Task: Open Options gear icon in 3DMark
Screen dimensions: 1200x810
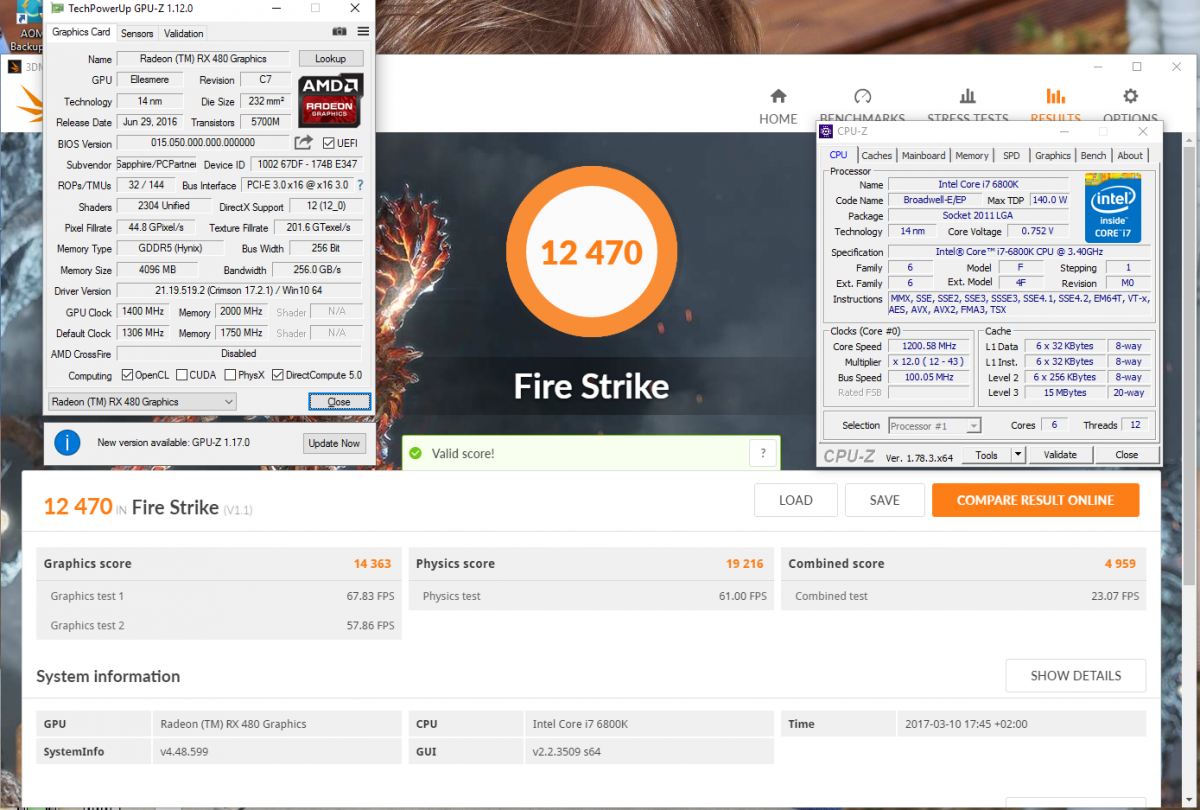Action: click(x=1130, y=96)
